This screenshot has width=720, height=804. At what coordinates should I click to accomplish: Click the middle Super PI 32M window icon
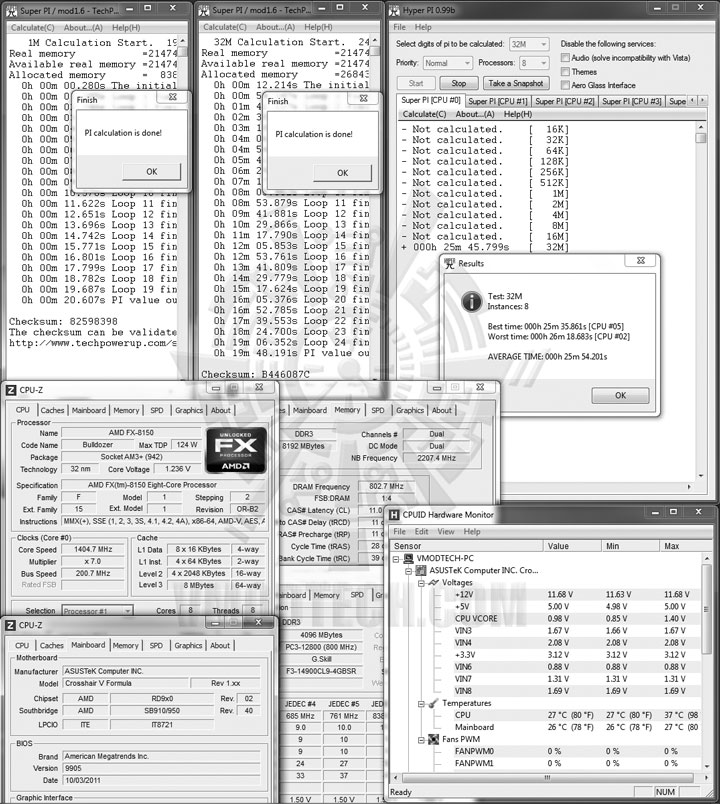[204, 10]
